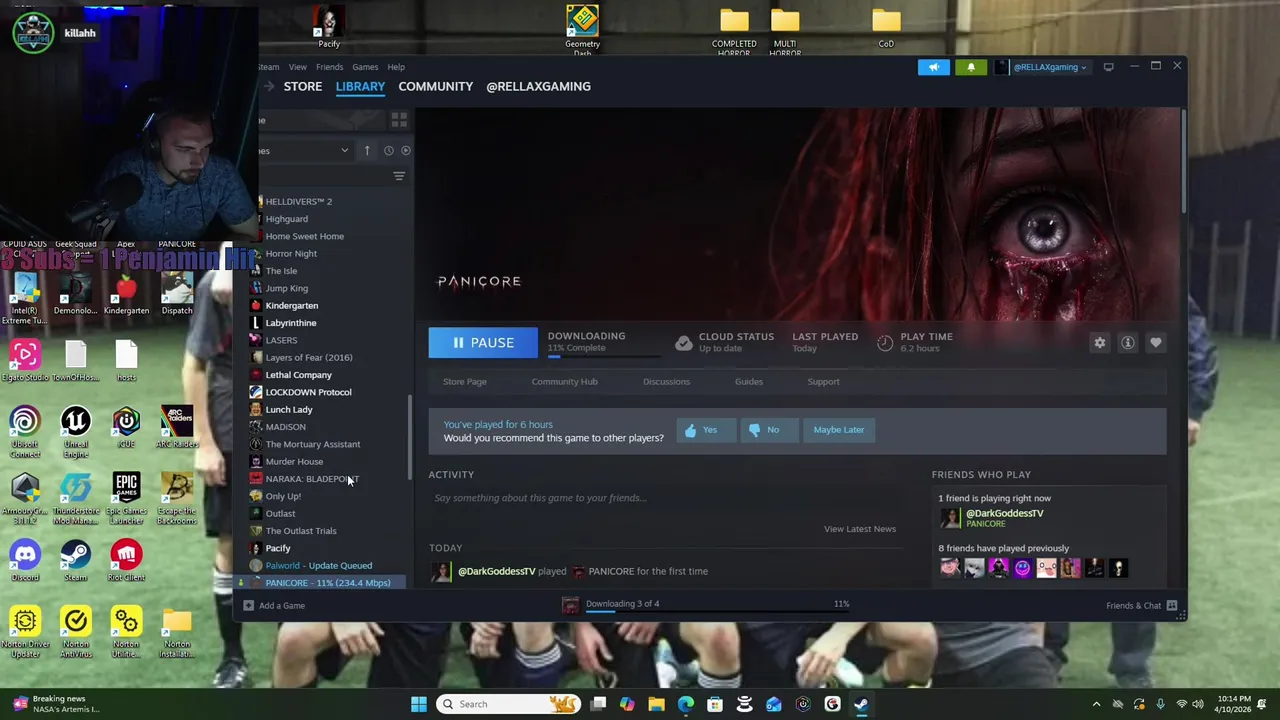The height and width of the screenshot is (720, 1280).
Task: Open the Steam announcements megaphone icon
Action: tap(933, 67)
